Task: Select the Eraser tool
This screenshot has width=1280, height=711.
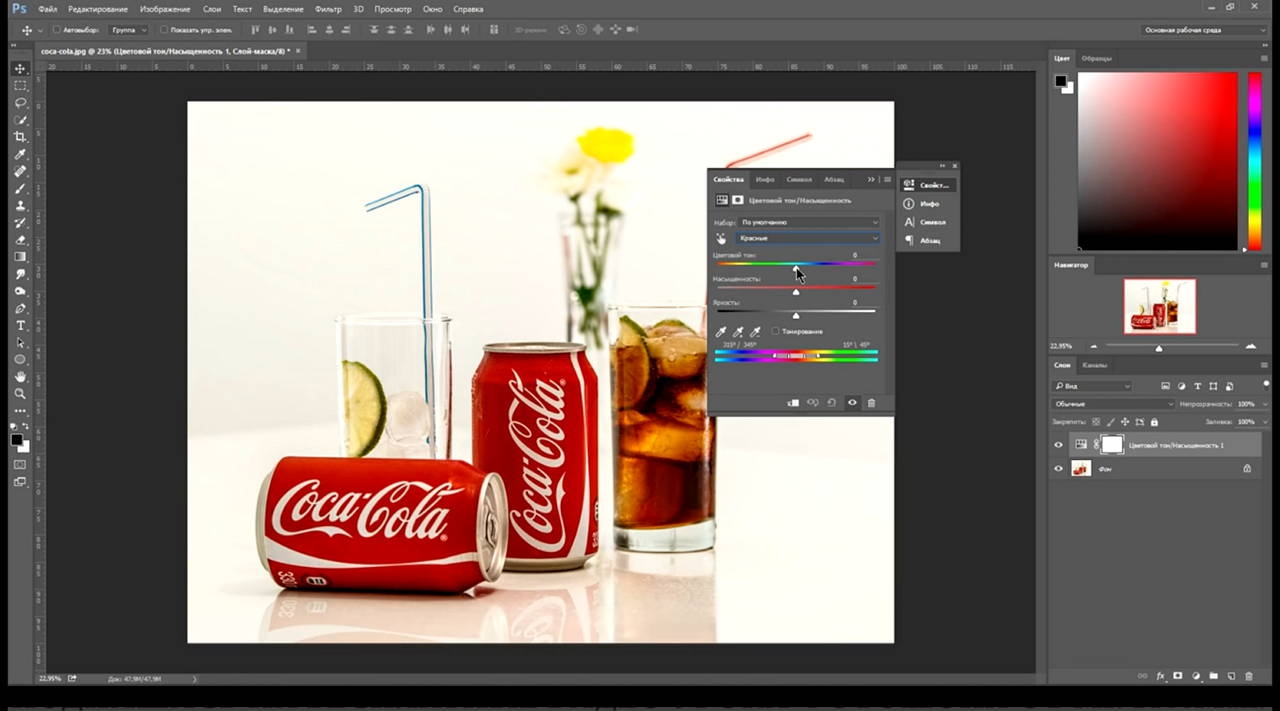Action: [x=20, y=239]
